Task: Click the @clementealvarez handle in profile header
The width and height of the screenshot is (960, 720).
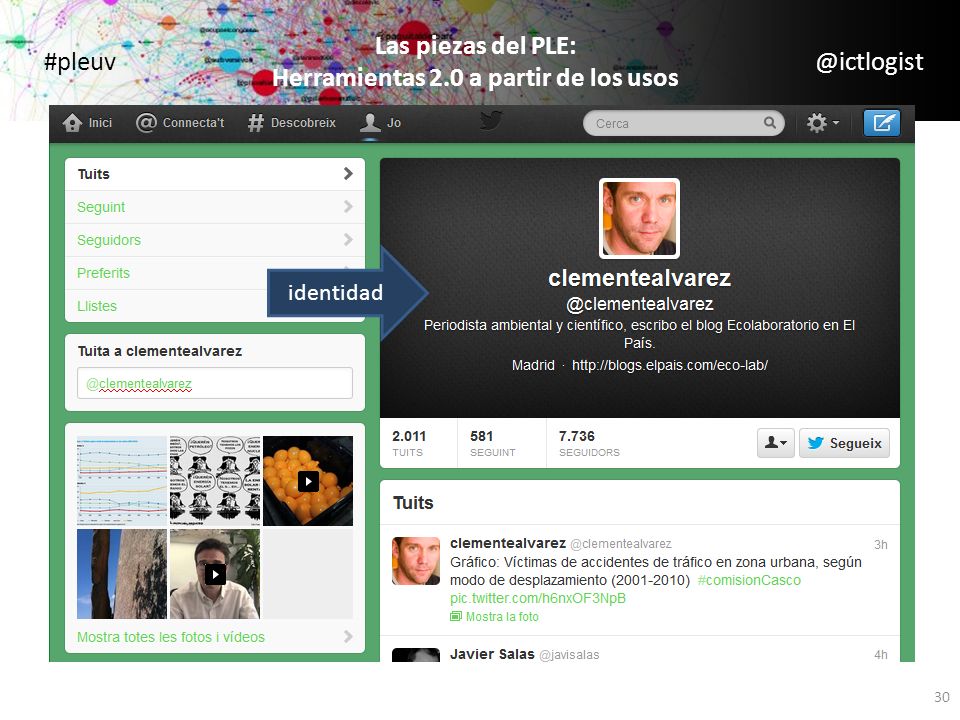Action: 640,304
